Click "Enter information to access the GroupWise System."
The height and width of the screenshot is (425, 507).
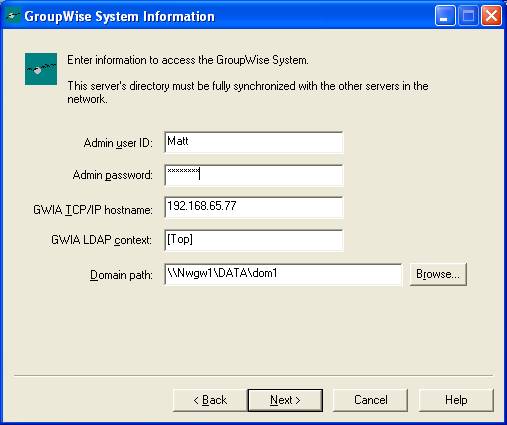pos(188,60)
